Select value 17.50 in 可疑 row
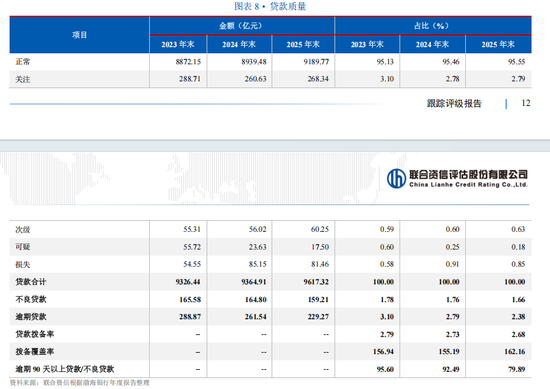Image resolution: width=550 pixels, height=389 pixels. [x=320, y=247]
